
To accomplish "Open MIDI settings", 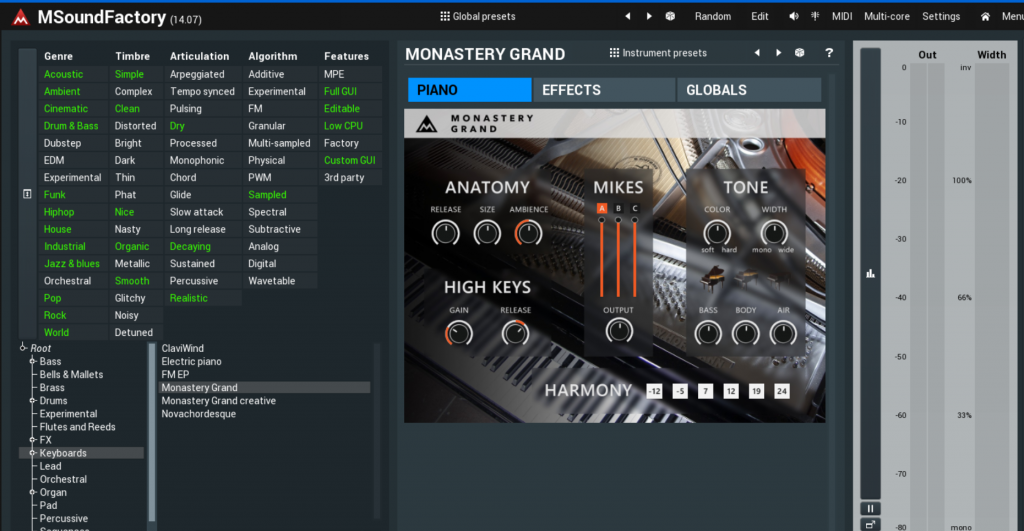I will [842, 16].
